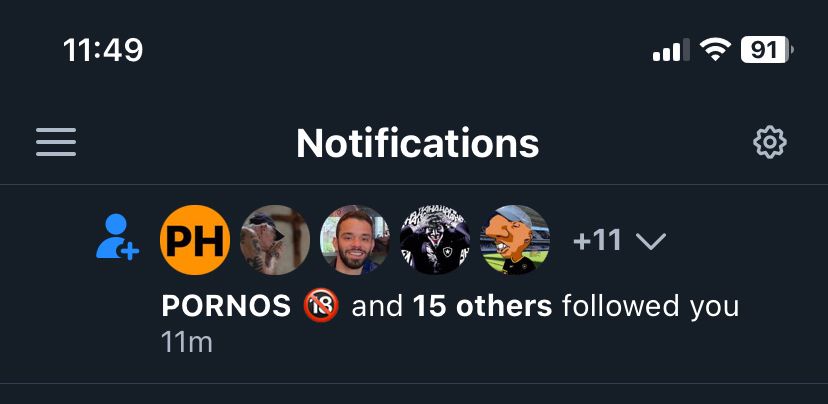Screen dimensions: 828x404
Task: Open the smiling bearded man avatar
Action: (x=355, y=240)
